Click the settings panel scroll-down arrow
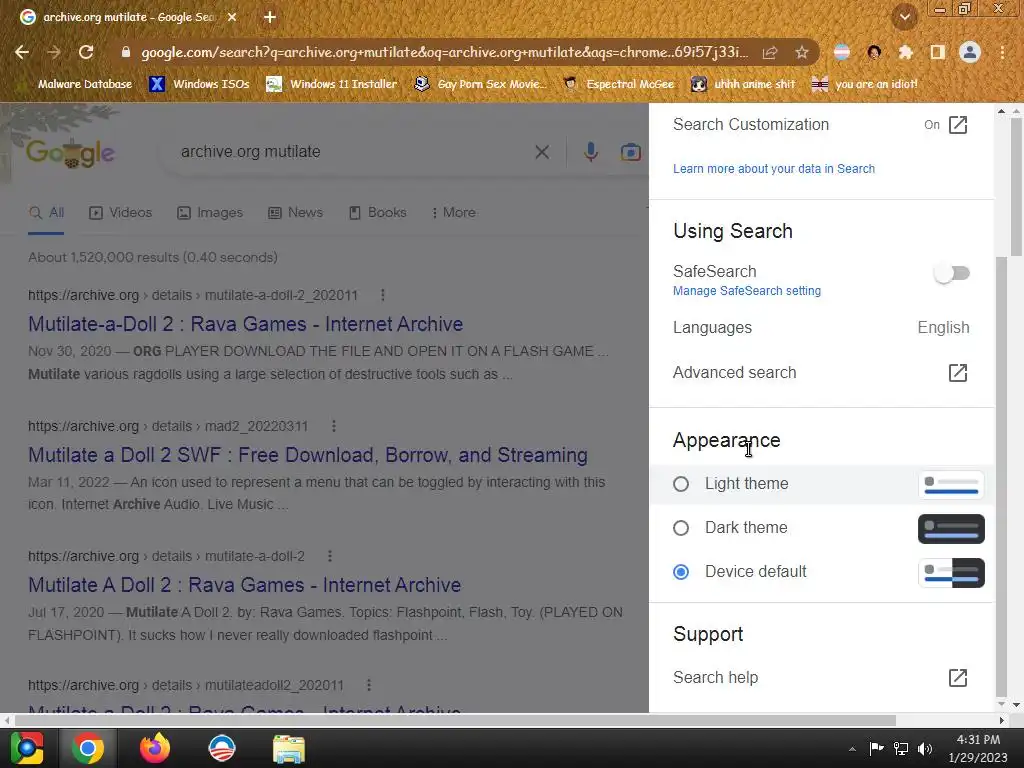This screenshot has height=768, width=1024. coord(1001,703)
